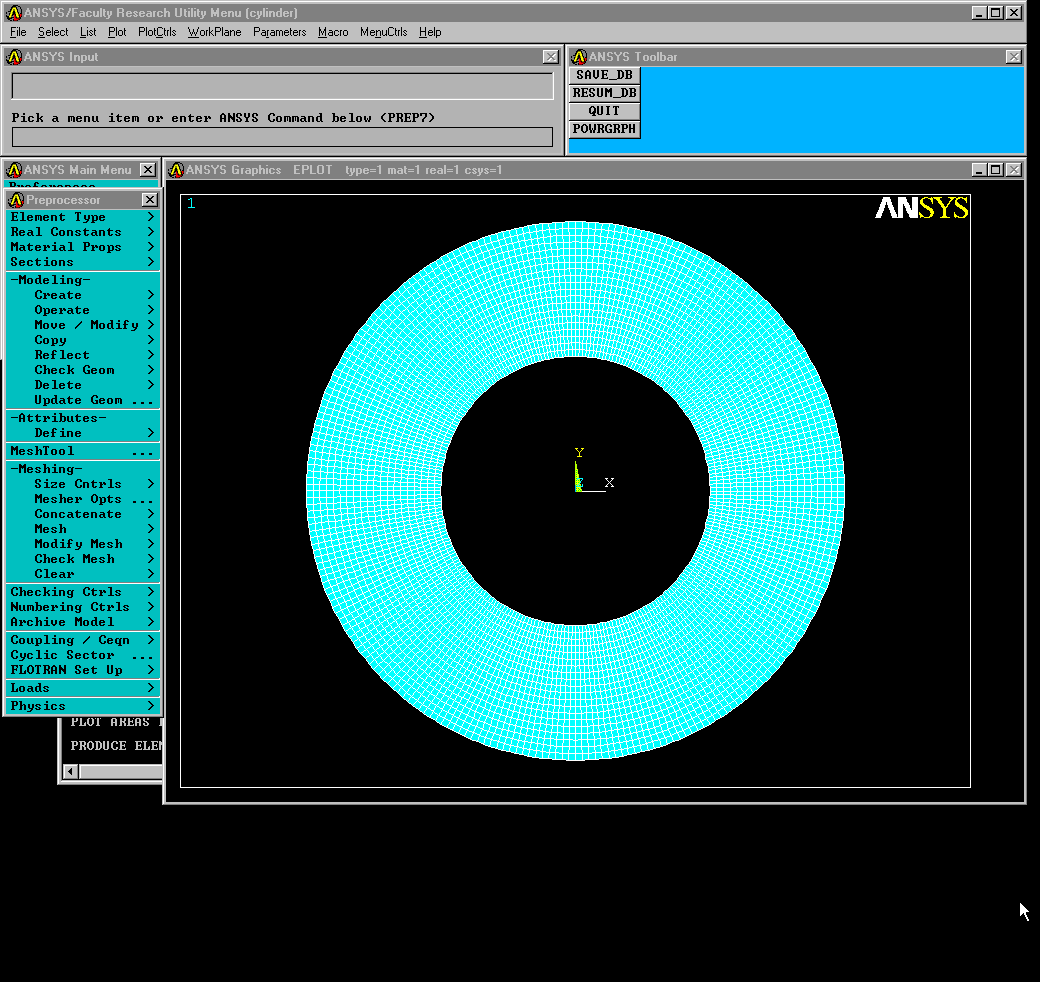This screenshot has width=1040, height=982.
Task: Open the Parameters menu
Action: click(x=279, y=32)
